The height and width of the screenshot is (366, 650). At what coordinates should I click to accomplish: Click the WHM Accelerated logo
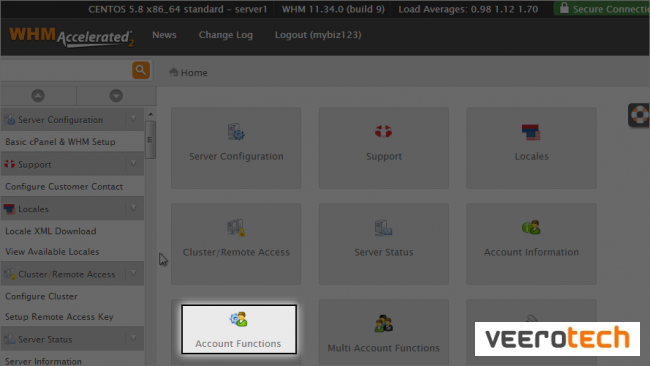pos(71,37)
